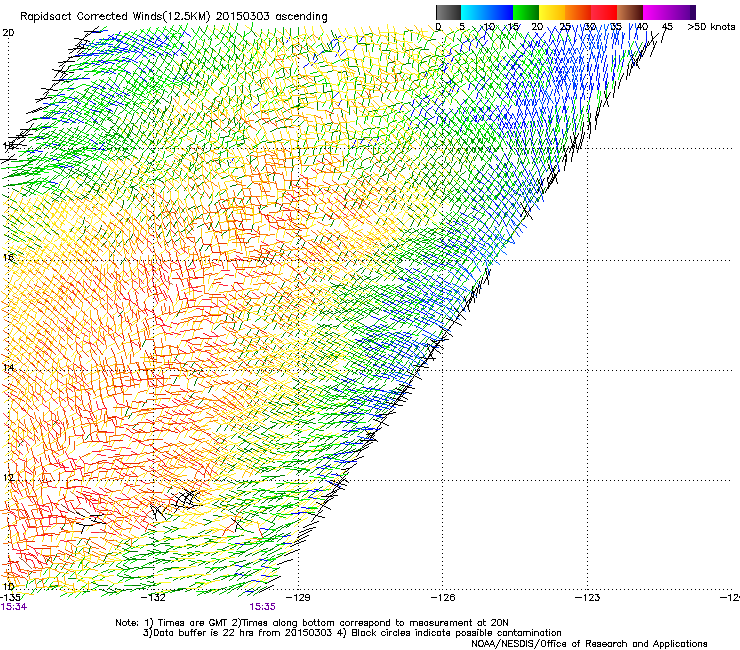Pick the orange 25-30 knots legend swatch
Screen dimensions: 740x650
(x=578, y=12)
